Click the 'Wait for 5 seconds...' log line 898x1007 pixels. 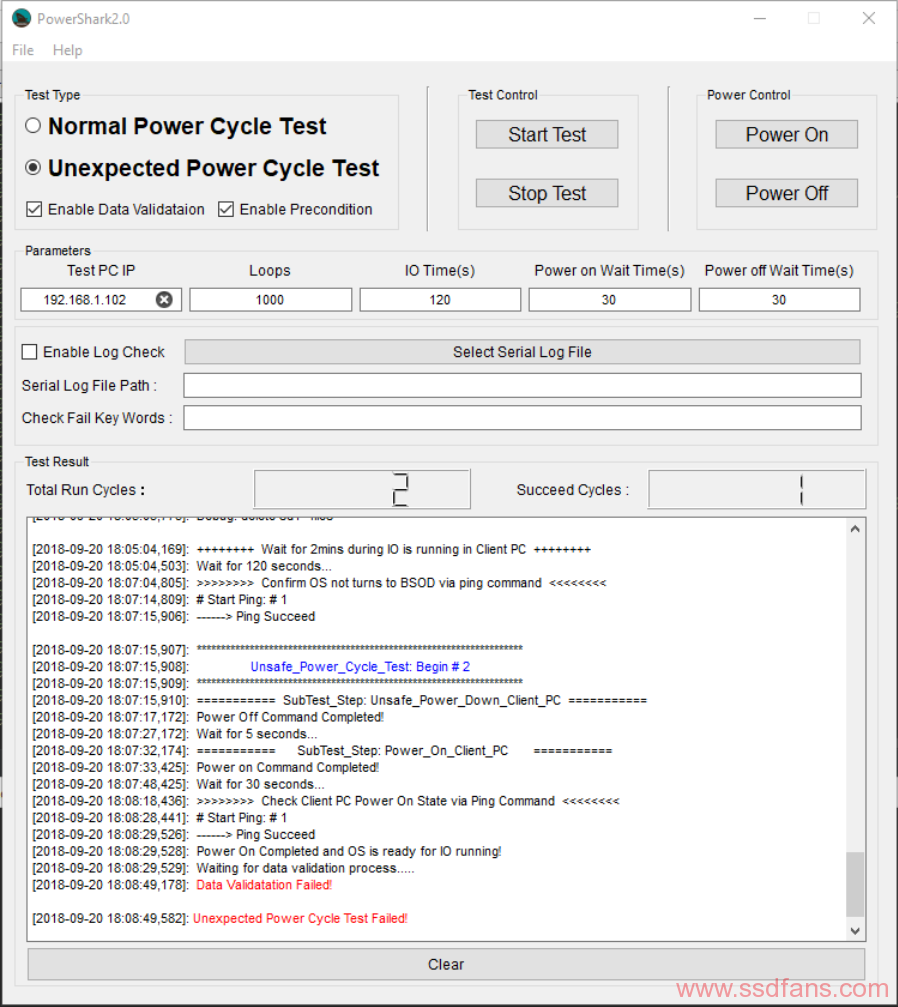pyautogui.click(x=256, y=733)
